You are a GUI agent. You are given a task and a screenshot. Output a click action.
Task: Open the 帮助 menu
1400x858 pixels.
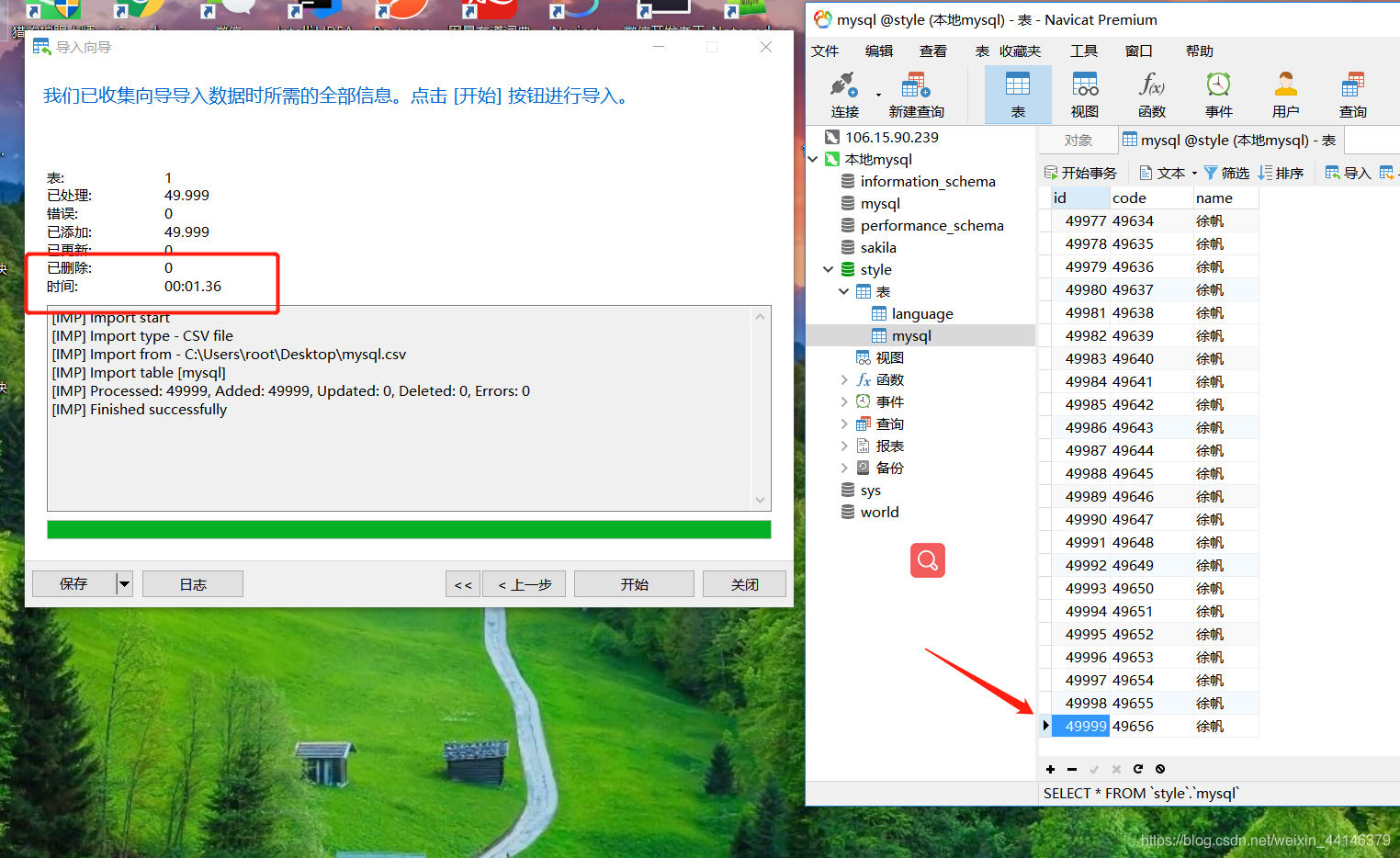point(1200,51)
